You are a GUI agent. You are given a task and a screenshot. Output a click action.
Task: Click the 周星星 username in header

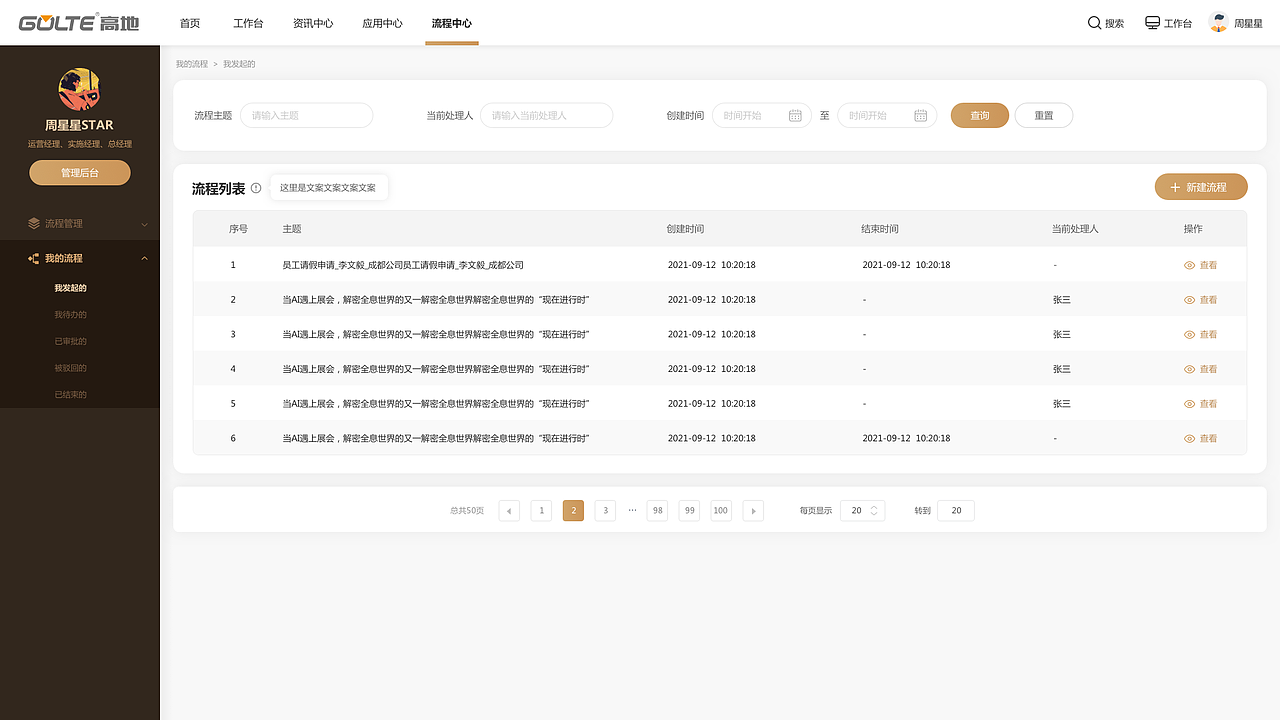pyautogui.click(x=1248, y=23)
